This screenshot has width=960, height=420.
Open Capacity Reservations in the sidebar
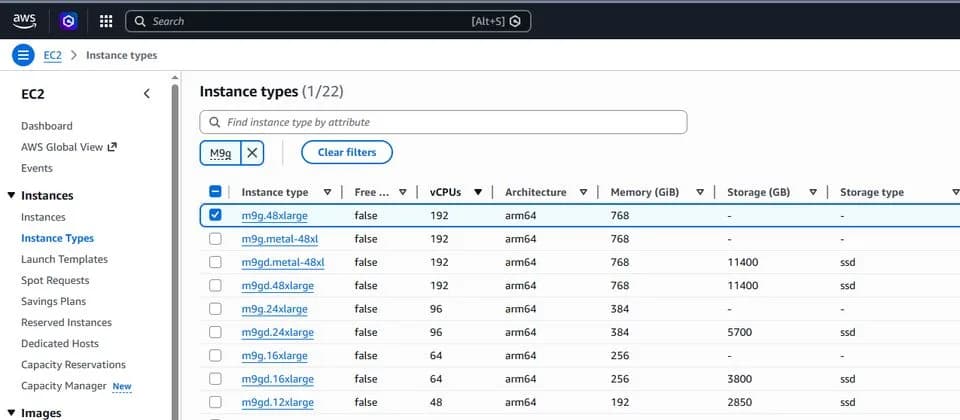coord(73,365)
